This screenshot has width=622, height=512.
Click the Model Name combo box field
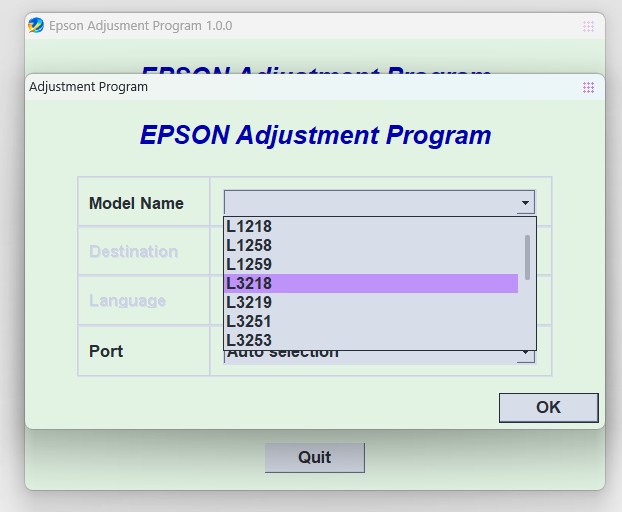[379, 203]
